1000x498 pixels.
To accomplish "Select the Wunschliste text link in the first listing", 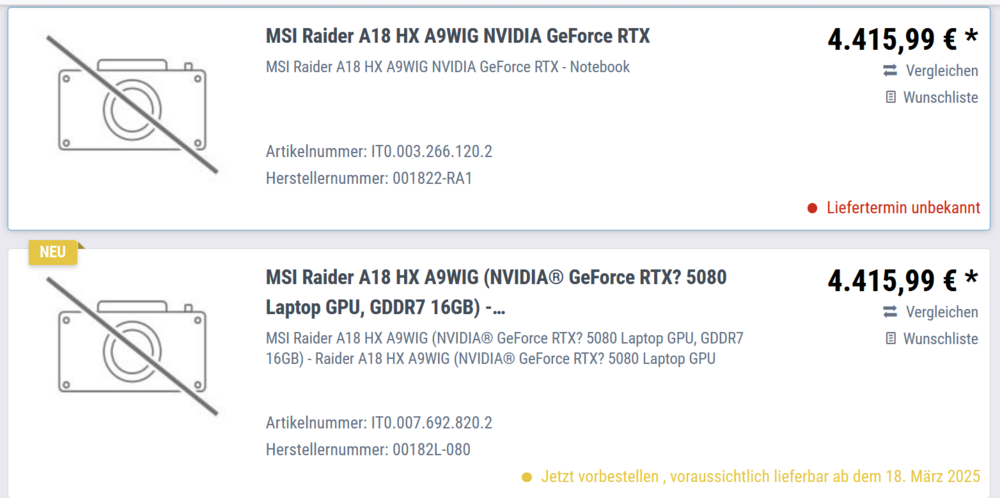I will point(940,98).
